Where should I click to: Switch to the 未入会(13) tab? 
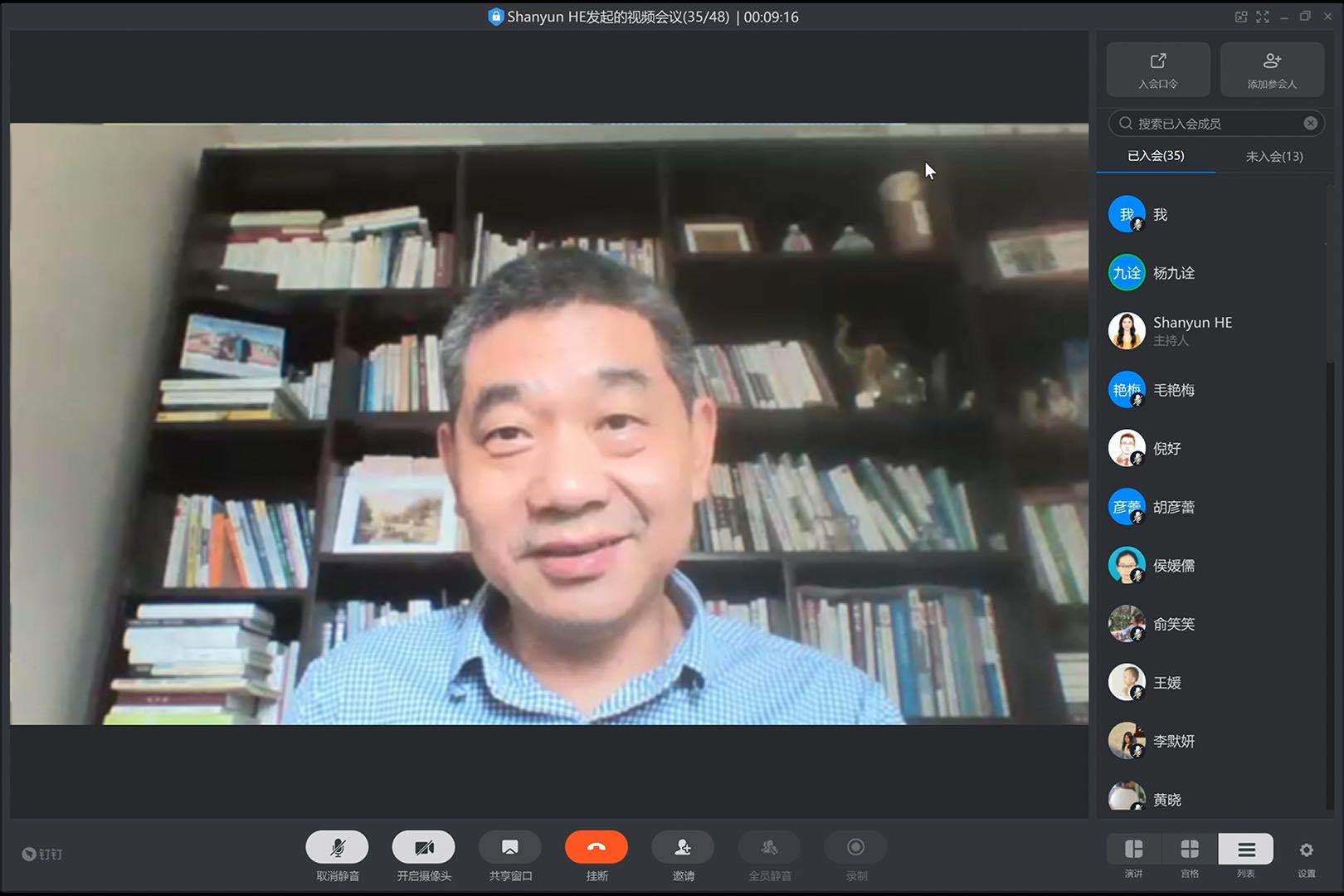click(x=1273, y=156)
